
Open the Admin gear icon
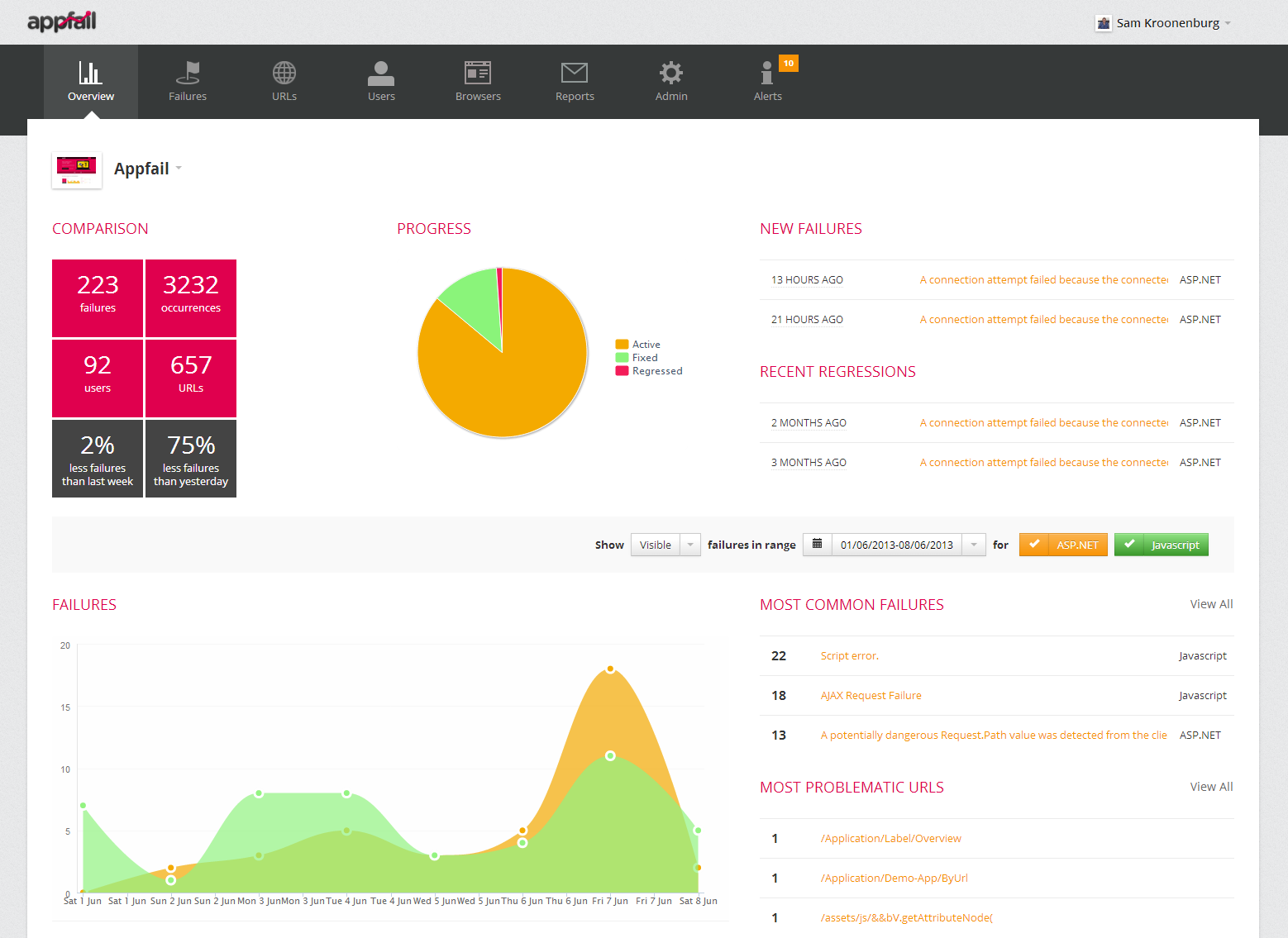671,73
